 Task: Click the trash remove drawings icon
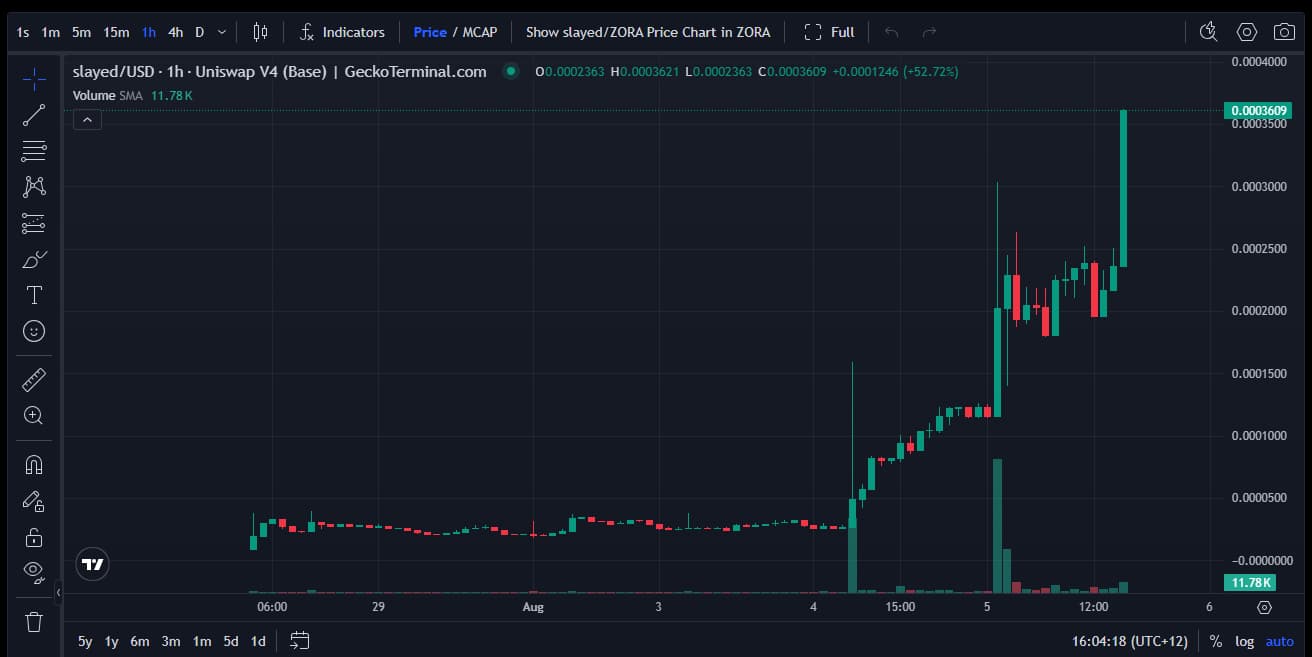click(x=34, y=622)
